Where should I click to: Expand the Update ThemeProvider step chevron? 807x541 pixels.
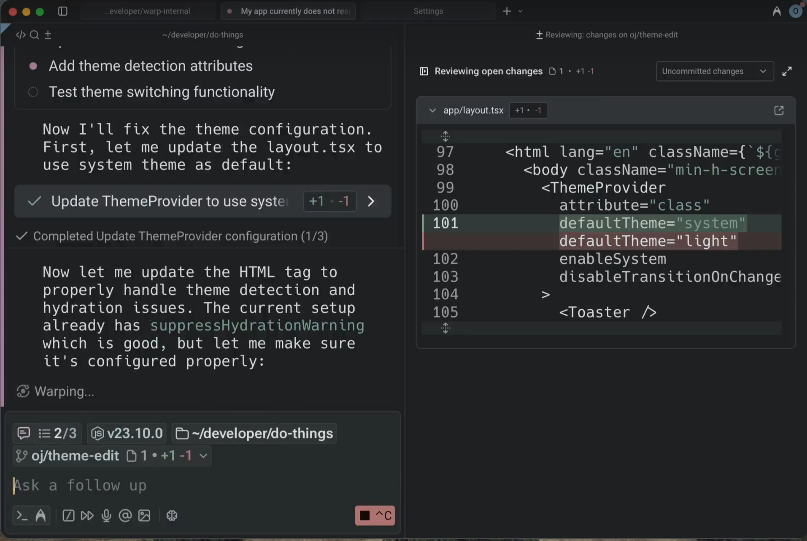[x=371, y=201]
